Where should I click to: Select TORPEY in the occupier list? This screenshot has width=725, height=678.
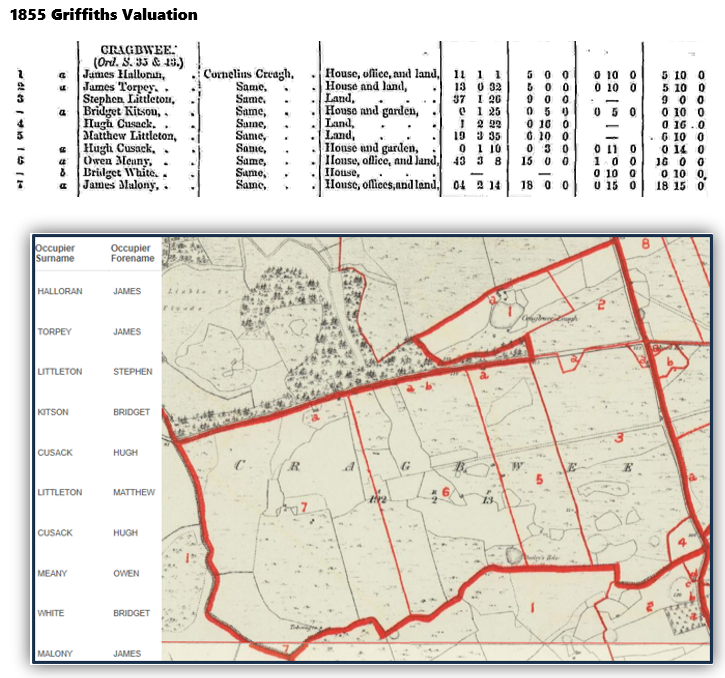[55, 332]
